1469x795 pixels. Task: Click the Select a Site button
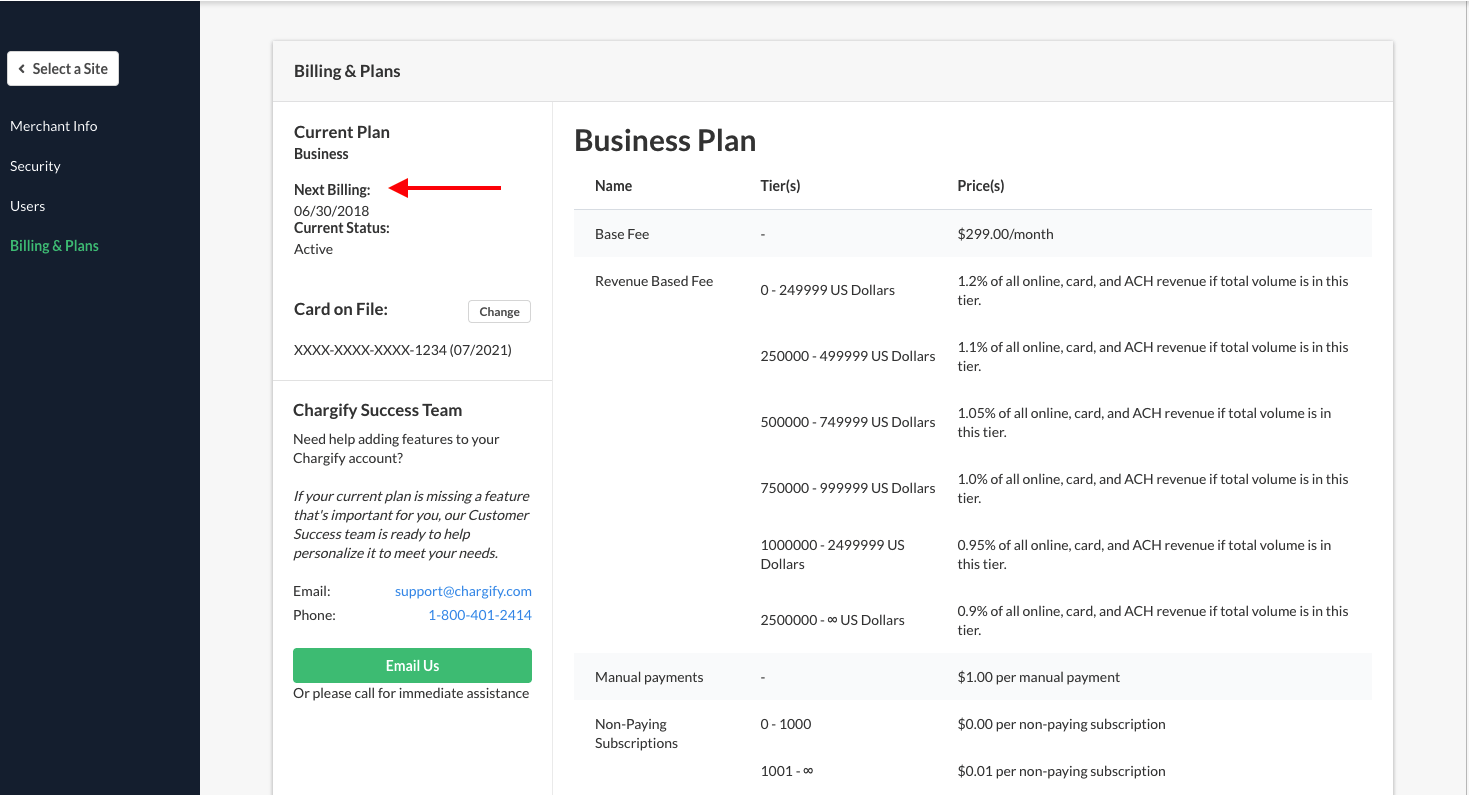click(63, 69)
